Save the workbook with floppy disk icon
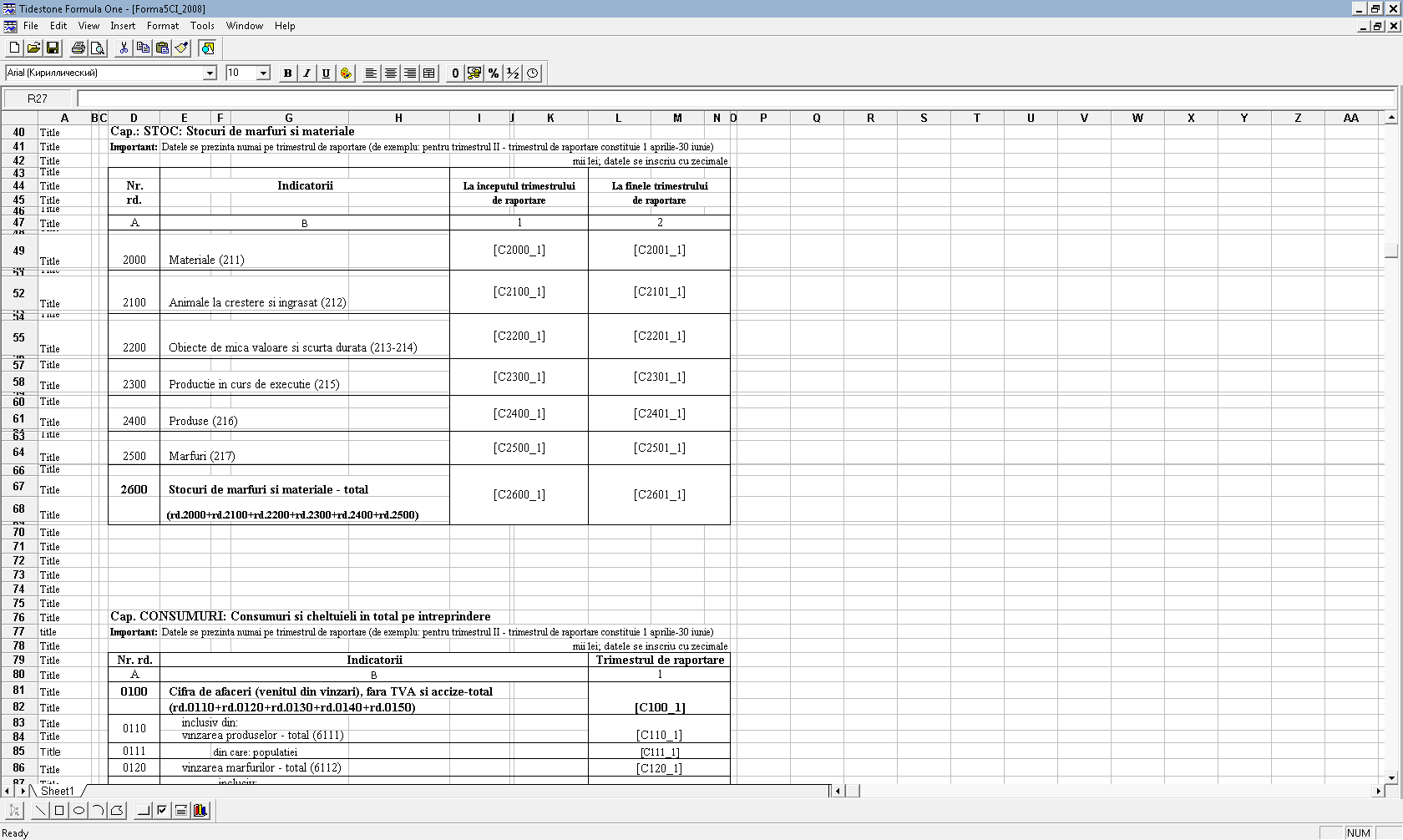This screenshot has width=1403, height=840. (53, 48)
